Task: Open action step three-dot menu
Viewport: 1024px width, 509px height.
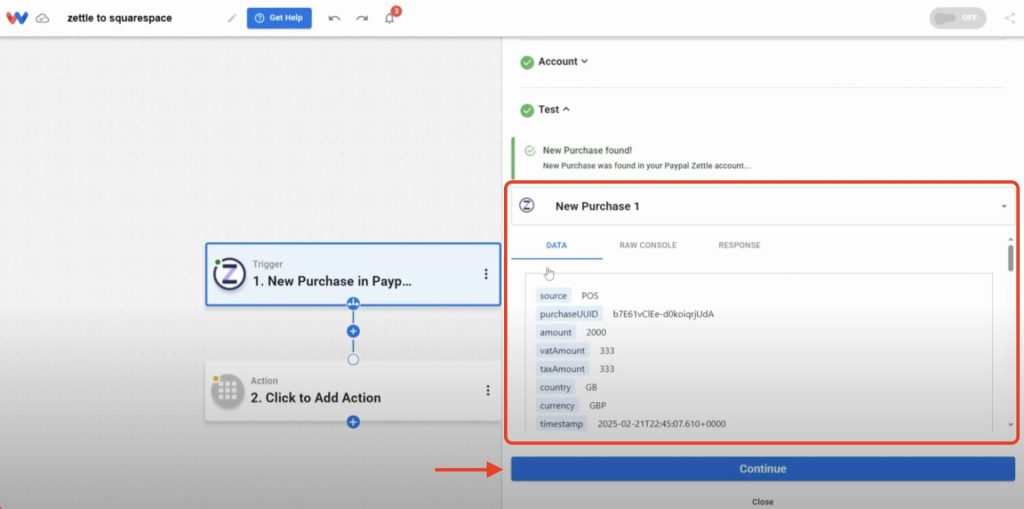Action: click(x=488, y=390)
